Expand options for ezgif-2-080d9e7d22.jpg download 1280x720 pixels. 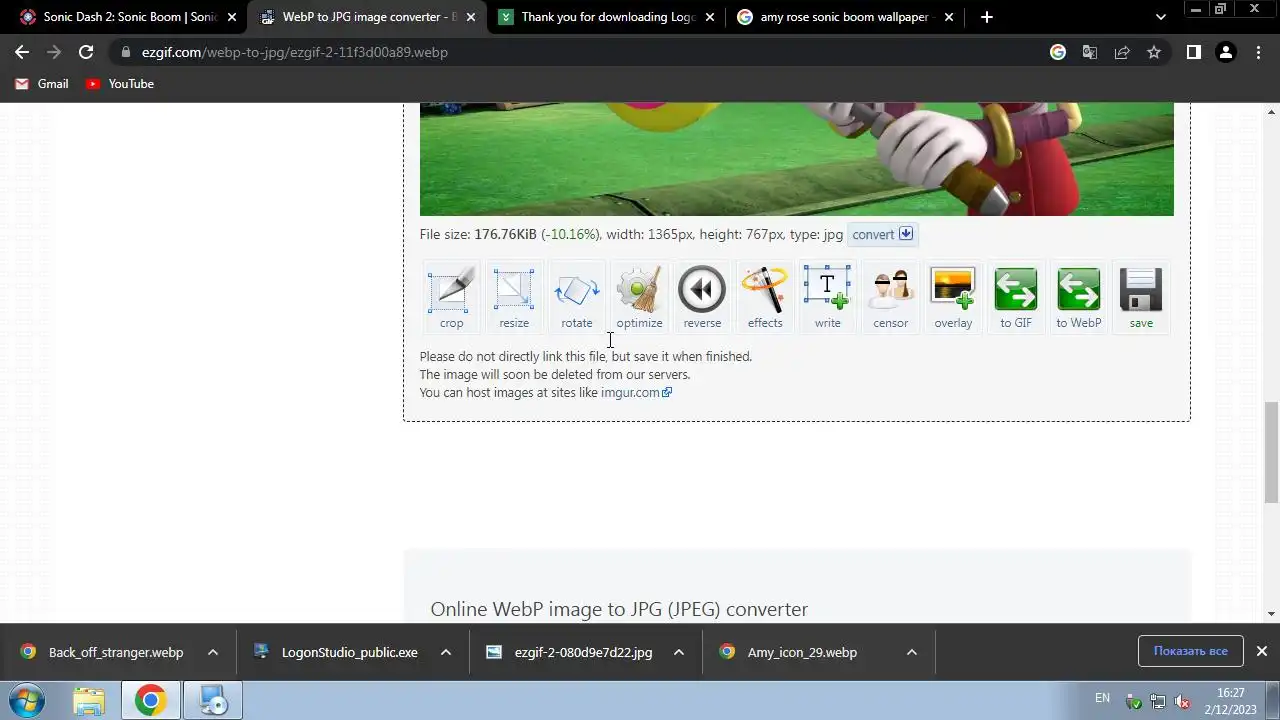(x=679, y=652)
